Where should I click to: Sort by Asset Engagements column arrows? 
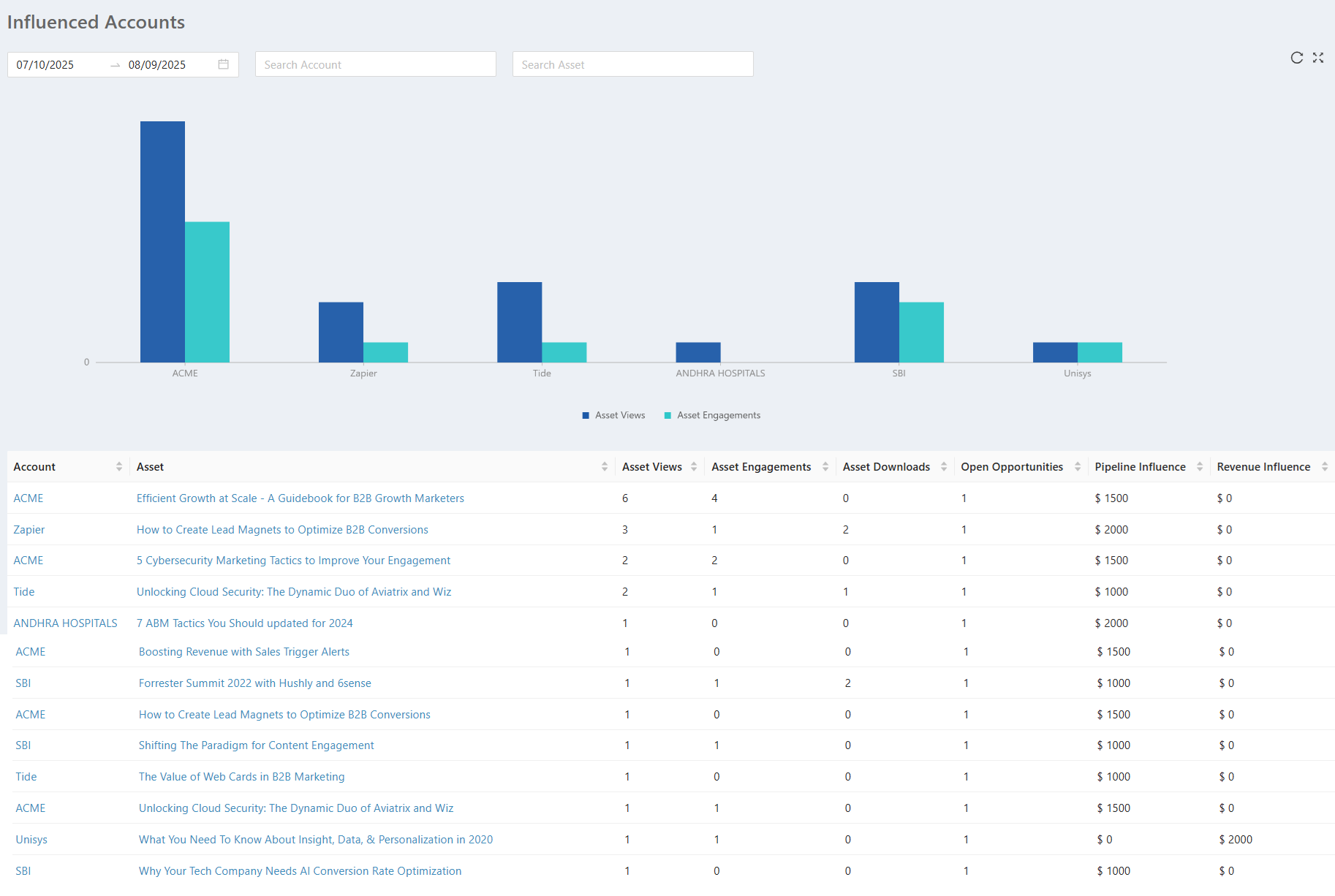click(x=825, y=467)
